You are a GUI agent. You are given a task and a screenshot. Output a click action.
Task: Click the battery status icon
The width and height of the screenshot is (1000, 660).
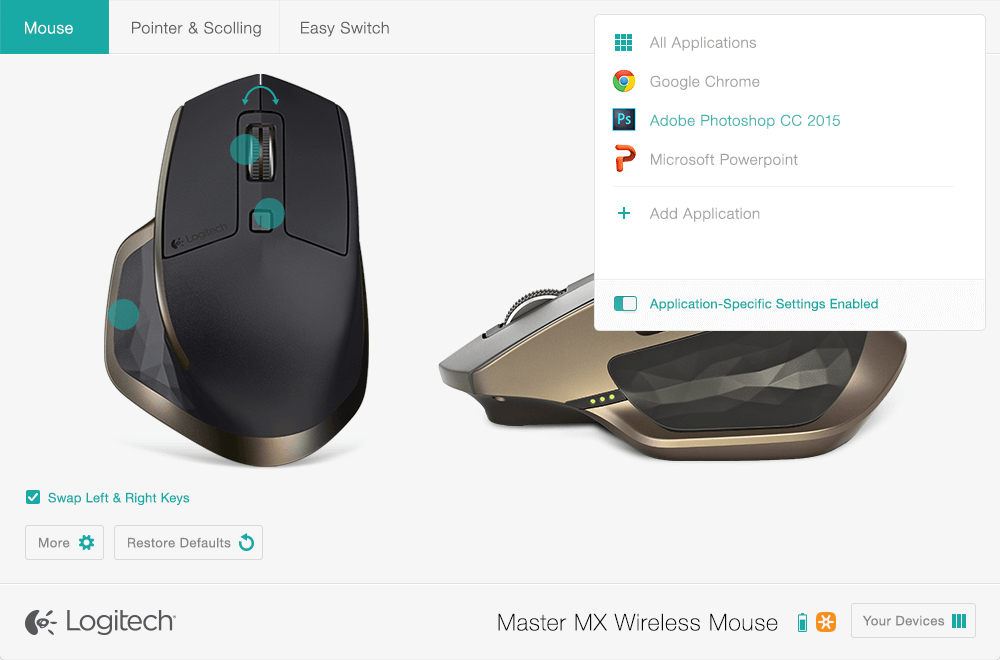[x=802, y=622]
